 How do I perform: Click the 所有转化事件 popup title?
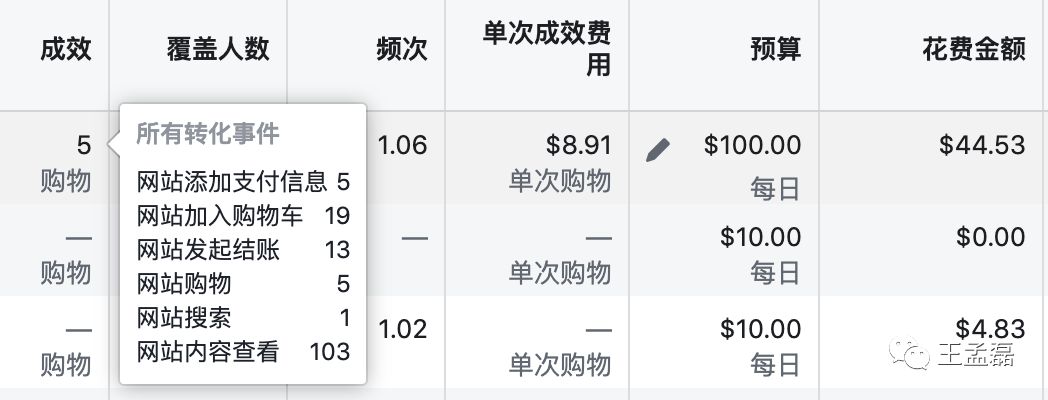(x=208, y=134)
